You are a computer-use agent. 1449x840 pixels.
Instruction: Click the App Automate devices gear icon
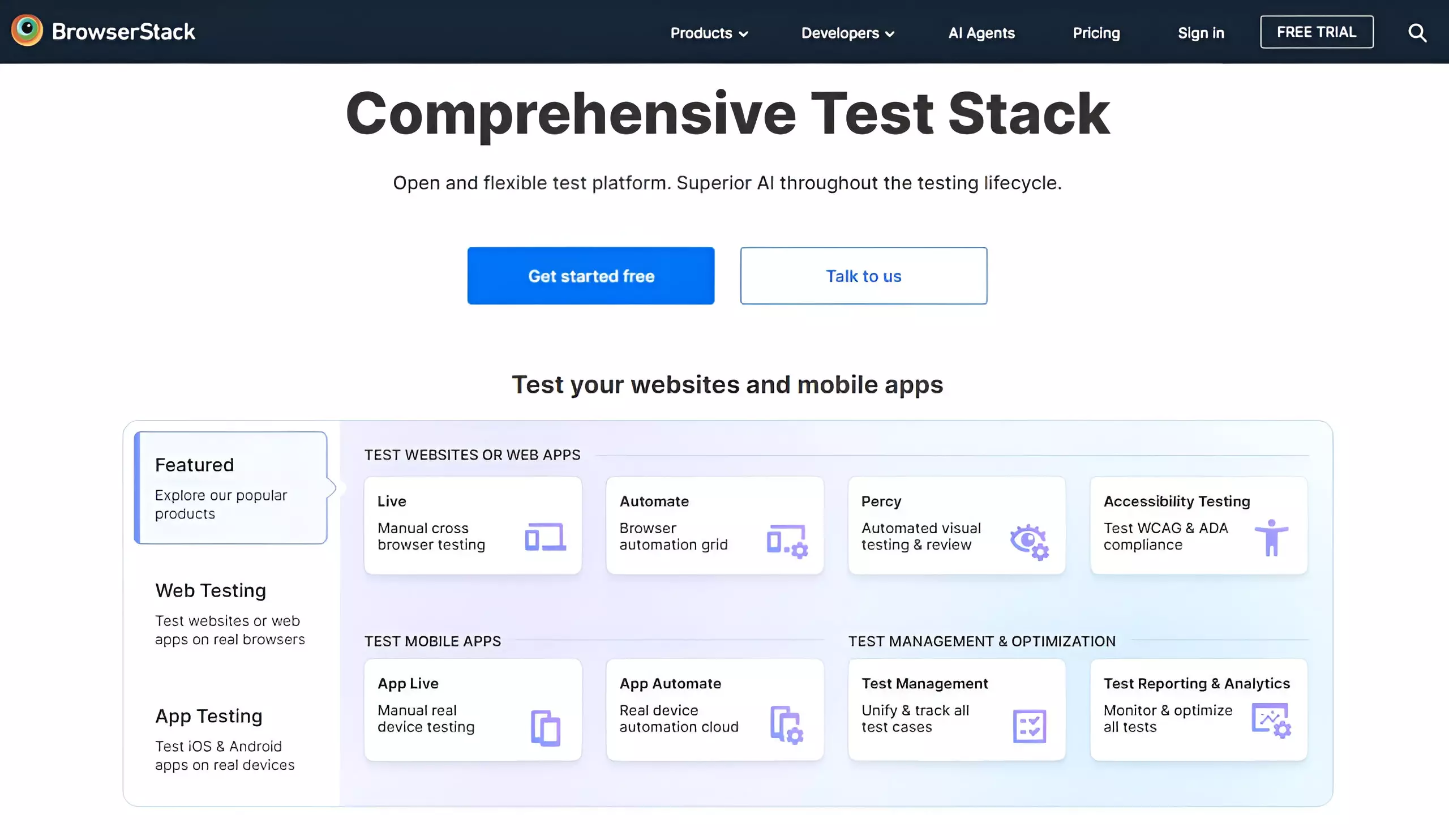click(x=786, y=725)
